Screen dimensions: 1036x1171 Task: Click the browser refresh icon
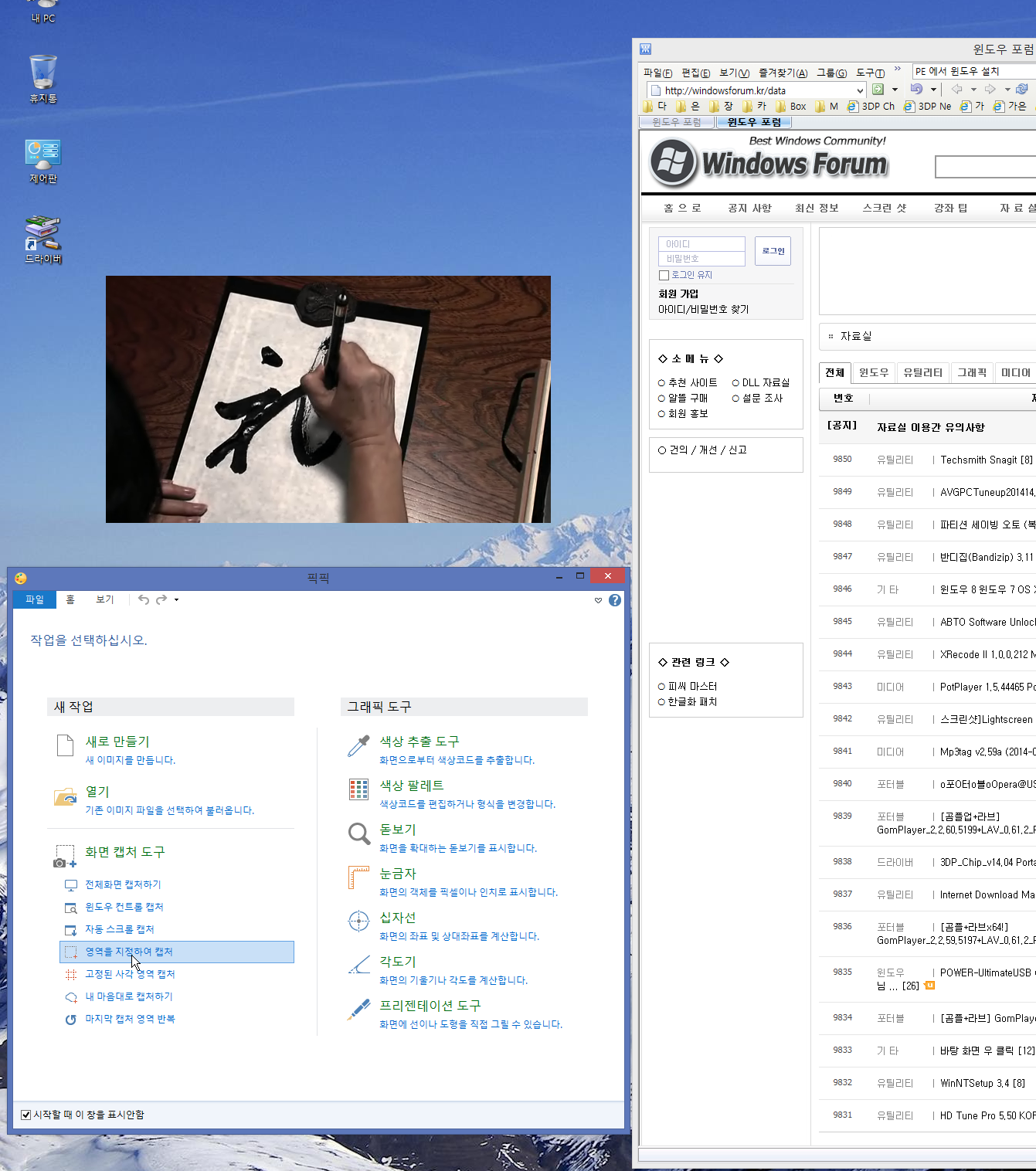pos(1022,90)
